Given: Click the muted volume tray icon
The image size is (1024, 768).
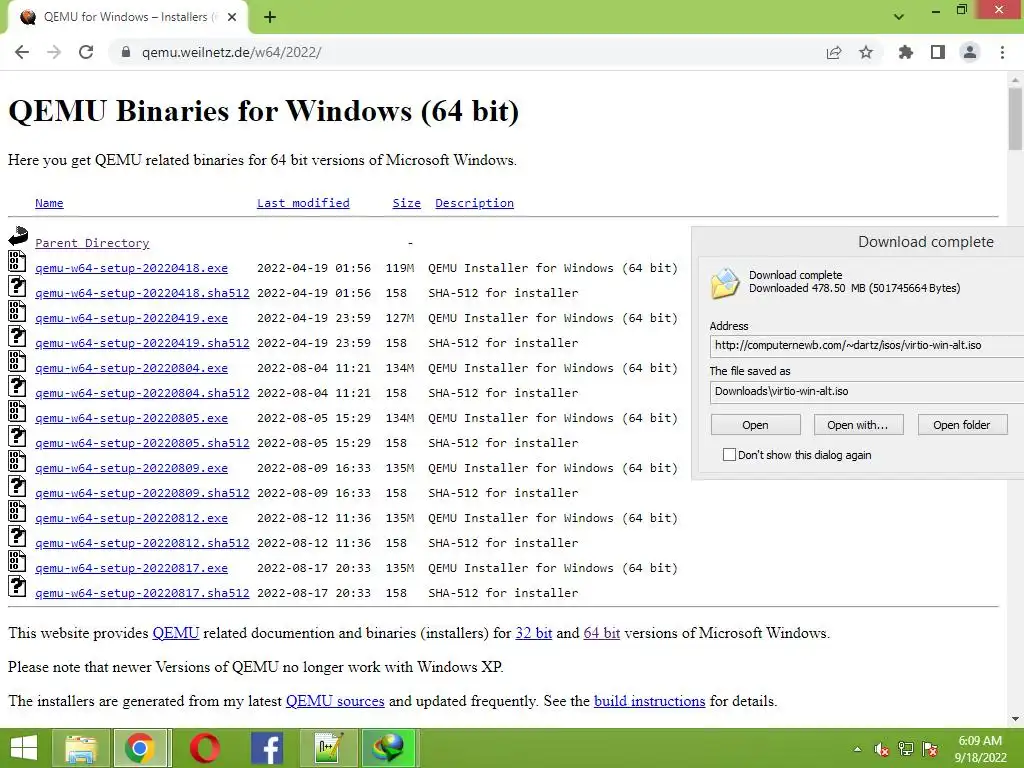Looking at the screenshot, I should 882,750.
